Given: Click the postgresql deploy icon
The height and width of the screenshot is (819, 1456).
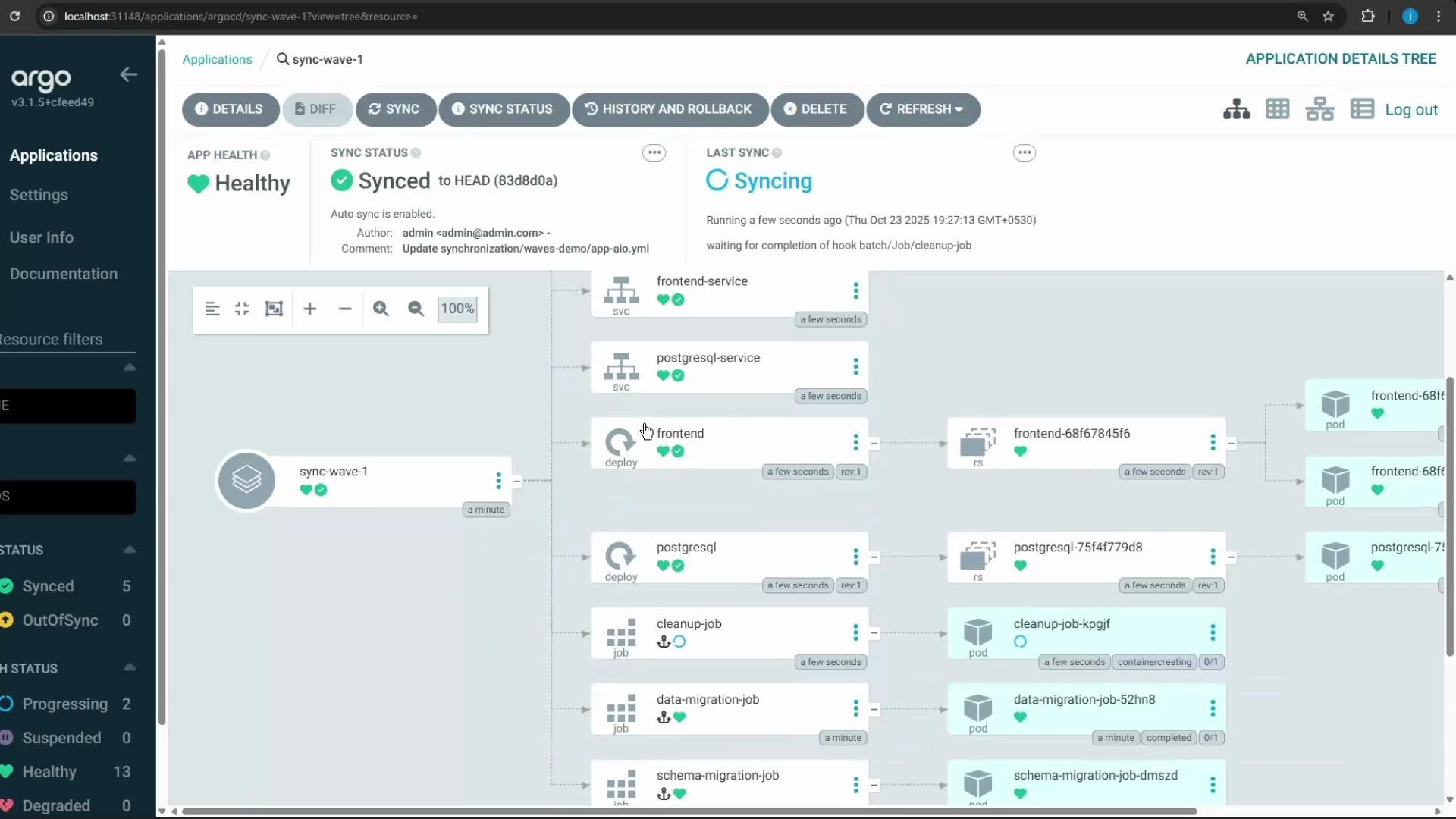Looking at the screenshot, I should (x=620, y=556).
